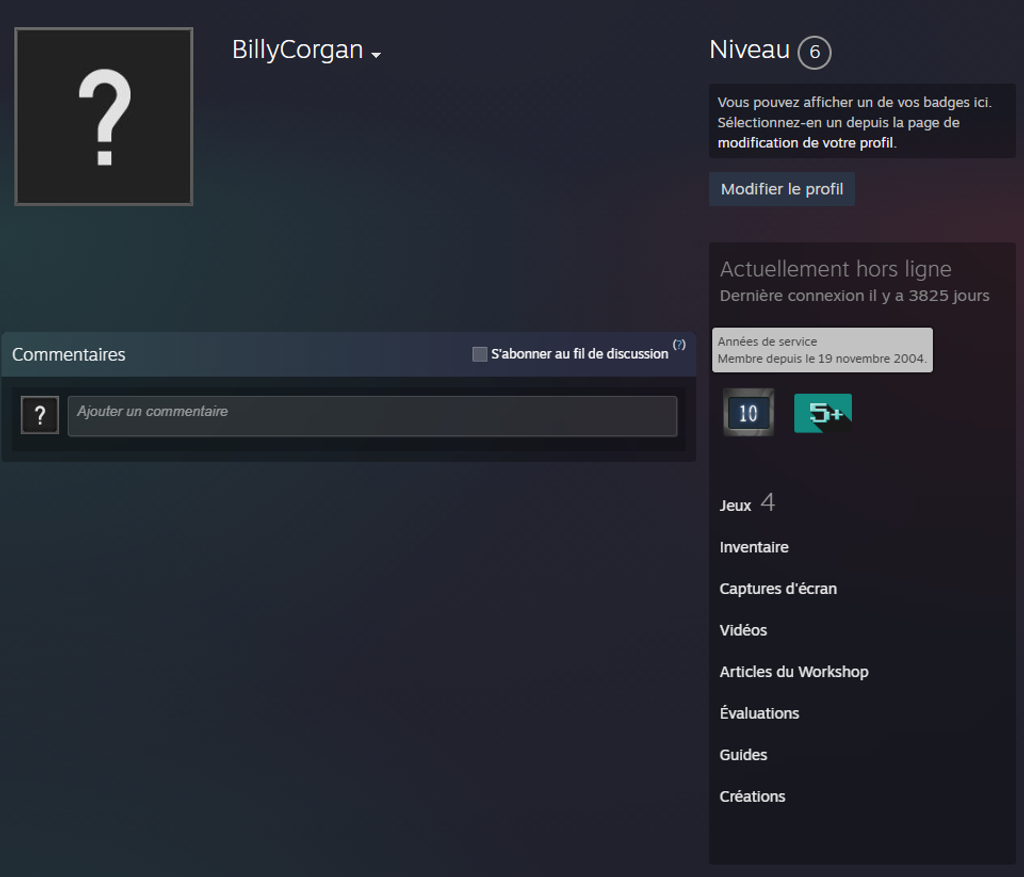Open the Inventaire link
This screenshot has height=877, width=1024.
tap(754, 547)
